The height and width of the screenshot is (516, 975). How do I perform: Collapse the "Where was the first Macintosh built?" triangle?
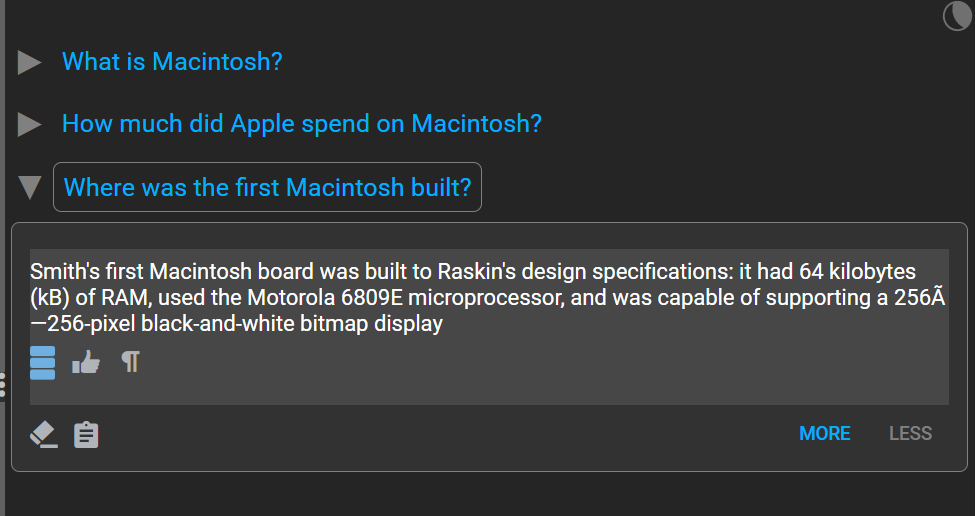click(30, 187)
